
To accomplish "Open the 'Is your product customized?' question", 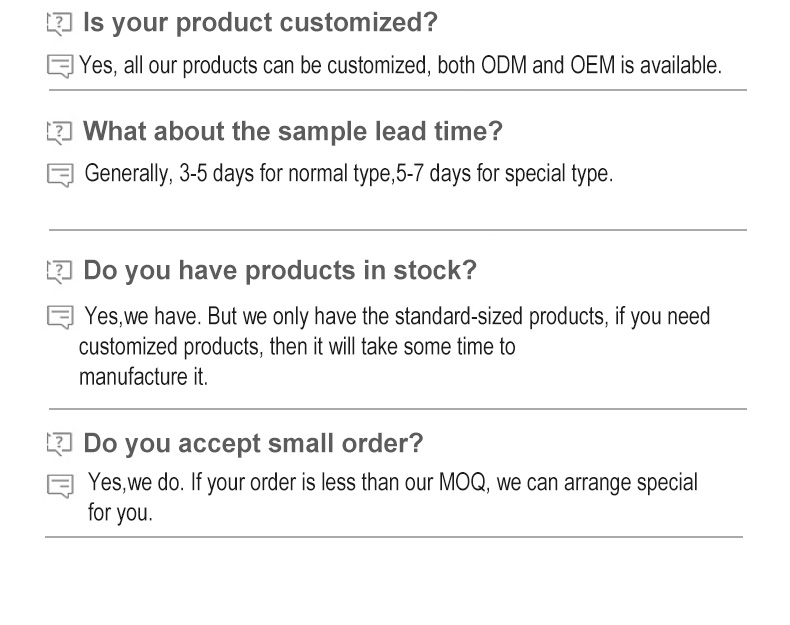I will 260,22.
